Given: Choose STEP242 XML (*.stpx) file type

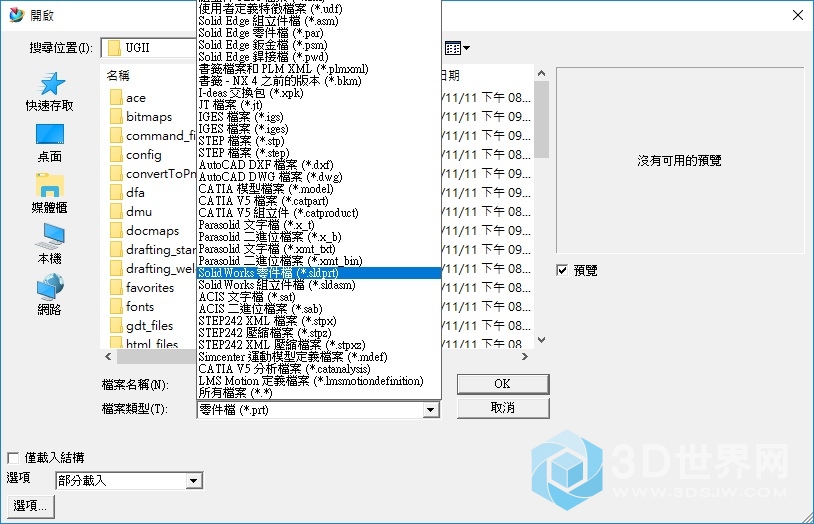Looking at the screenshot, I should click(319, 320).
